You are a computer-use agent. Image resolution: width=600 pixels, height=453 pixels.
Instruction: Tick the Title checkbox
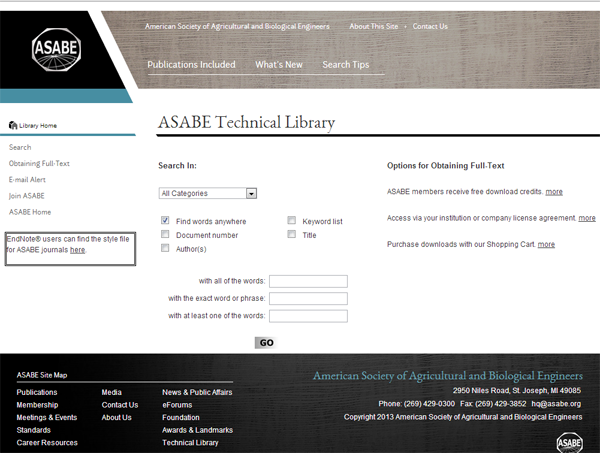click(x=292, y=234)
